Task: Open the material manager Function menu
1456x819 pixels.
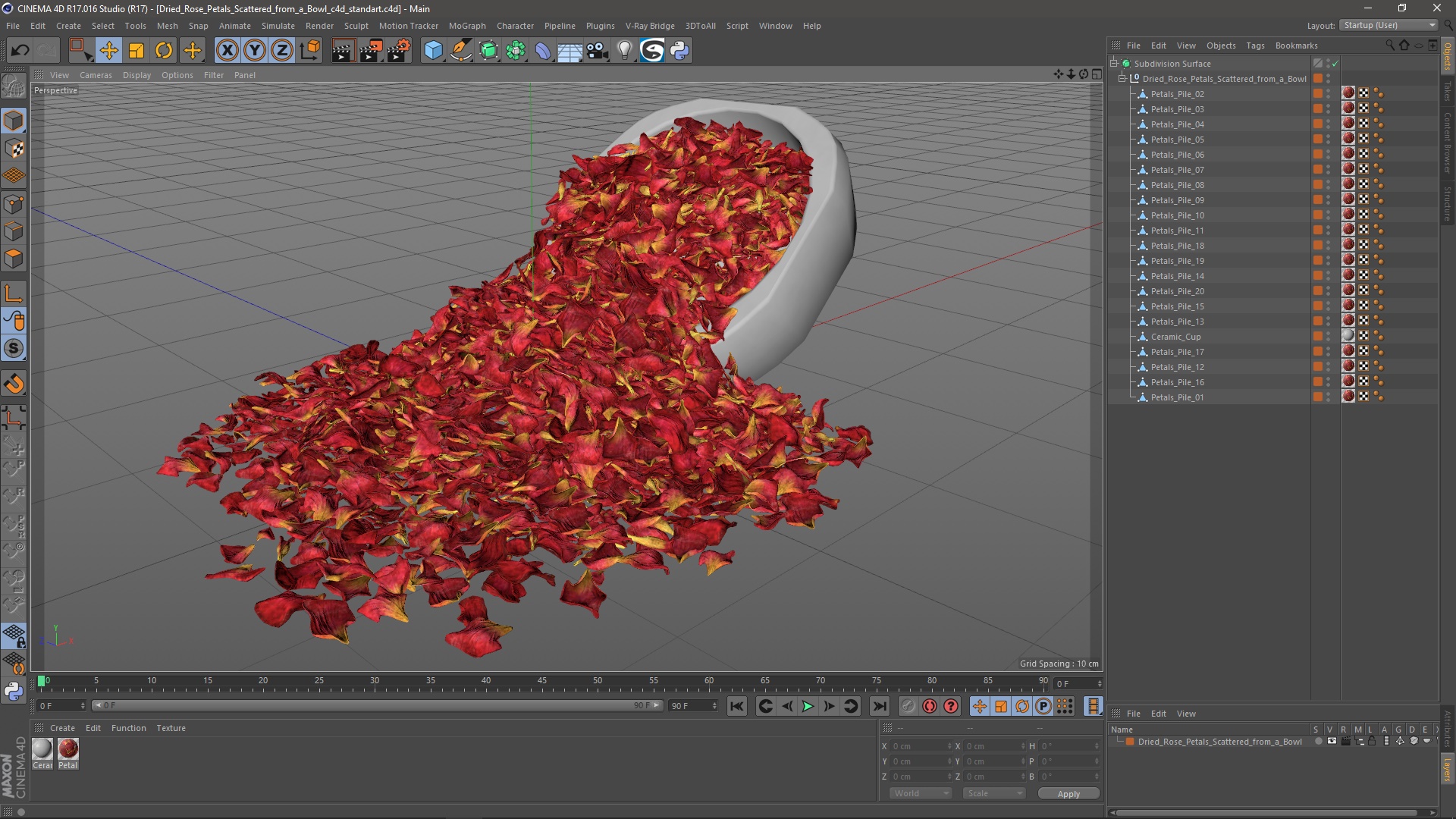Action: click(x=128, y=728)
